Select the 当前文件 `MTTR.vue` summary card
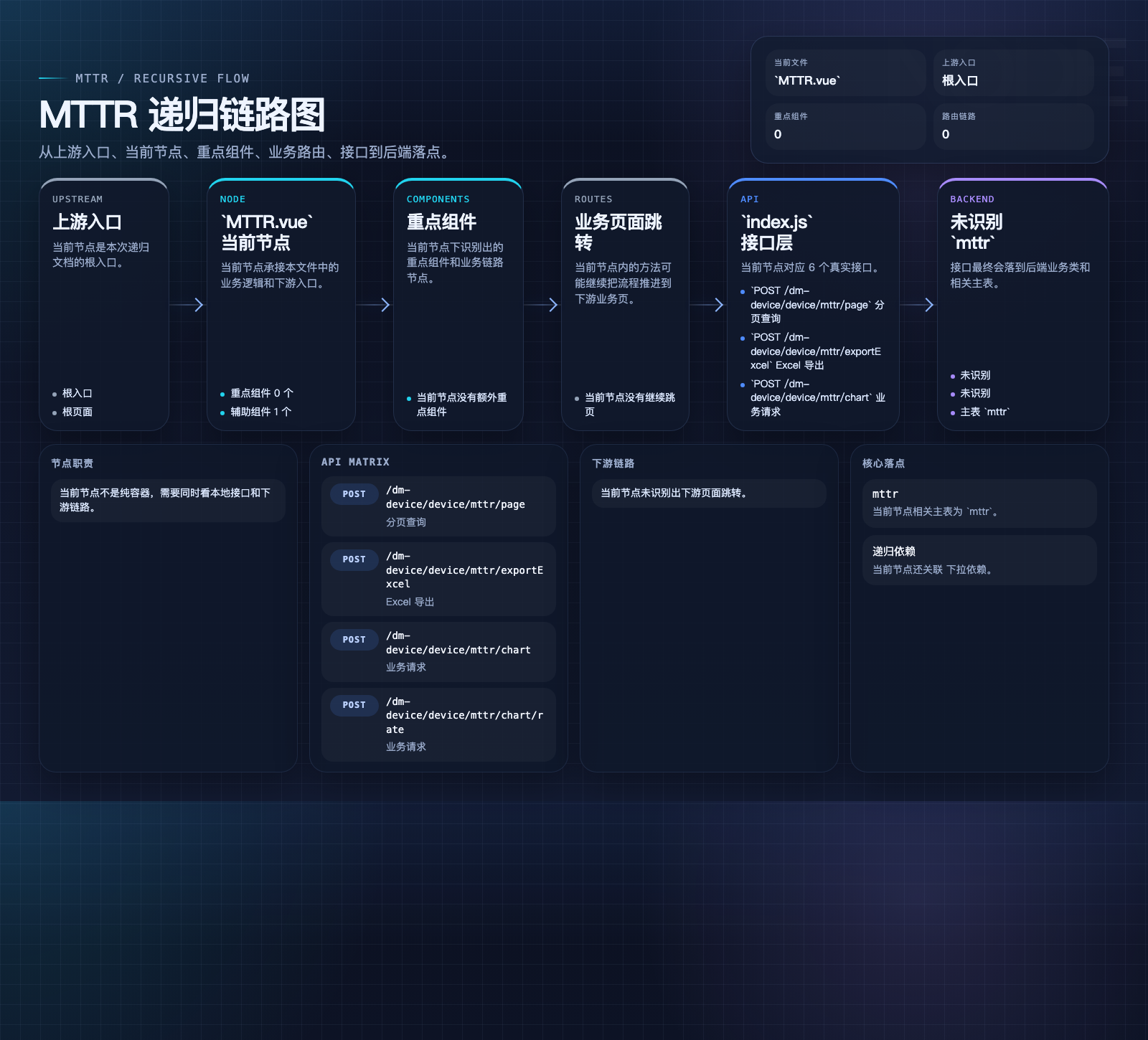 point(846,72)
